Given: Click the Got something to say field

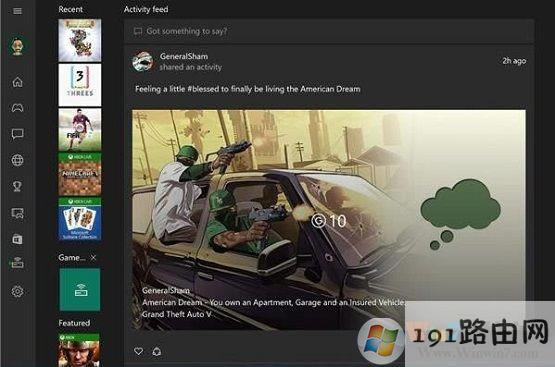Looking at the screenshot, I should [x=328, y=31].
